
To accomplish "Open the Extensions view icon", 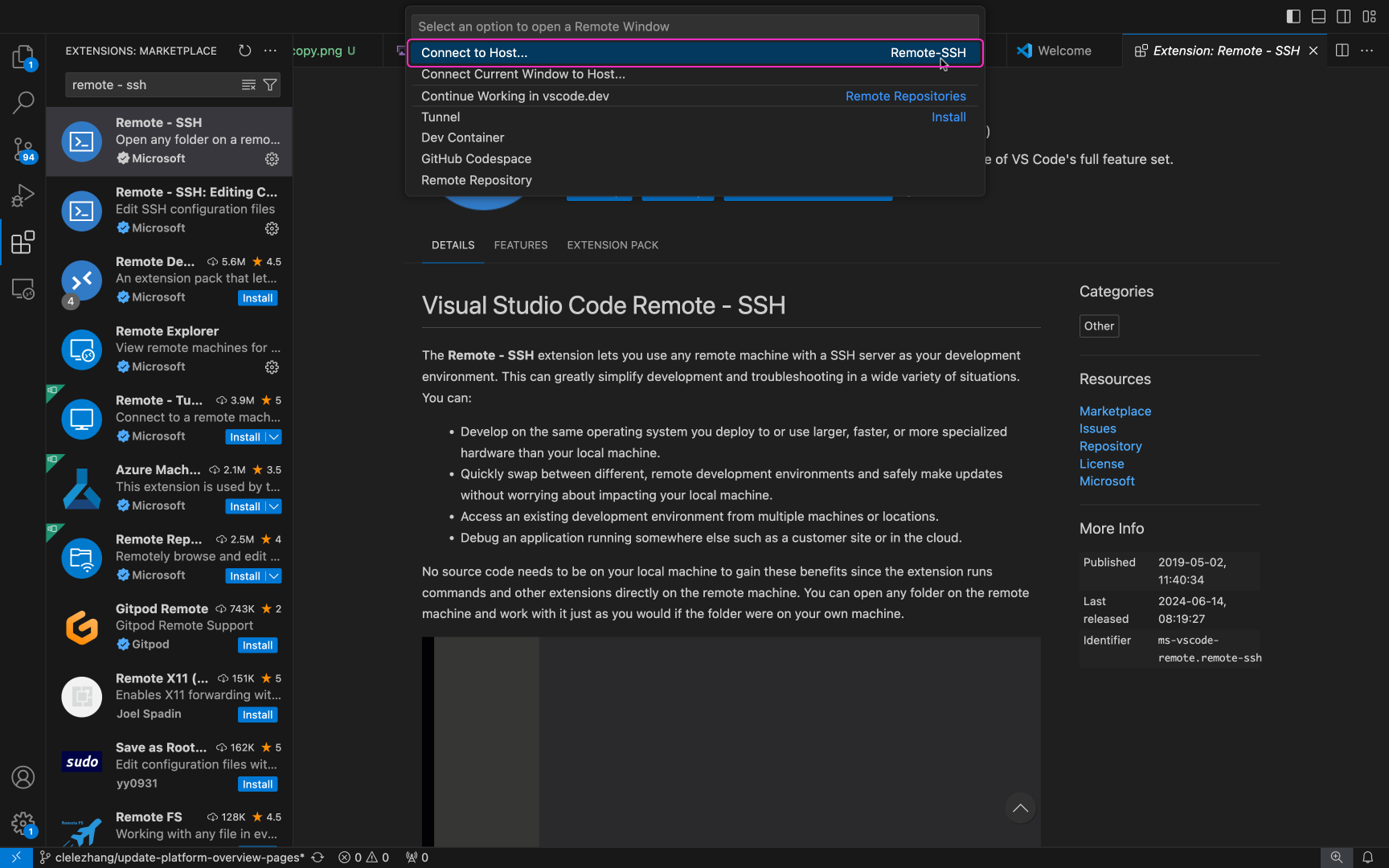I will tap(23, 242).
